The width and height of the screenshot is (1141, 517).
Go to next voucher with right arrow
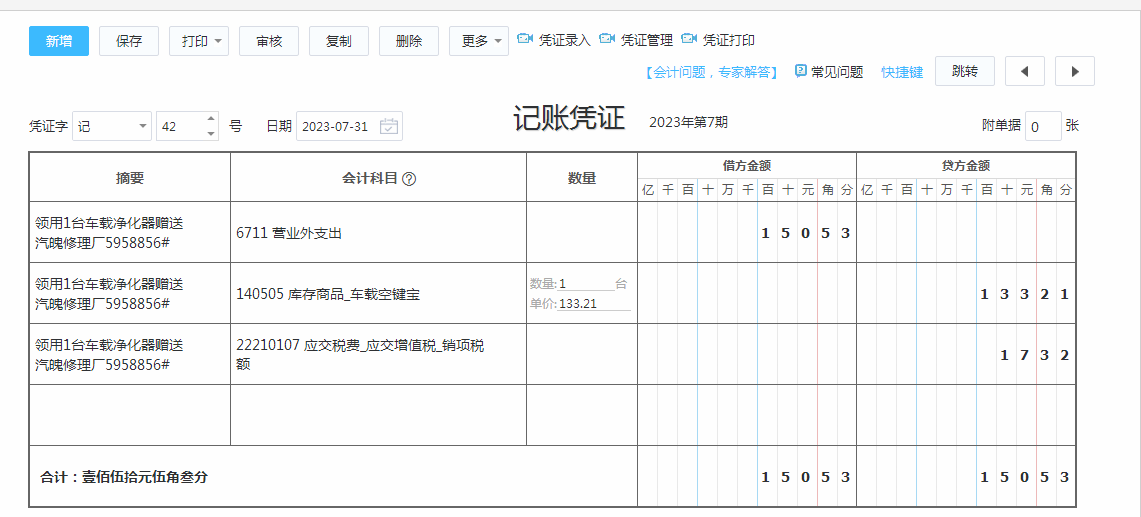(1074, 71)
